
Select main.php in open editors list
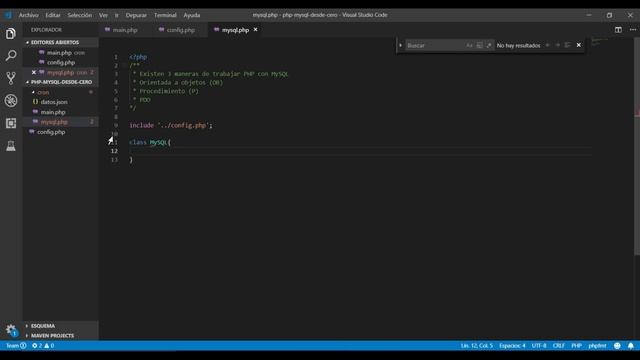pos(60,53)
